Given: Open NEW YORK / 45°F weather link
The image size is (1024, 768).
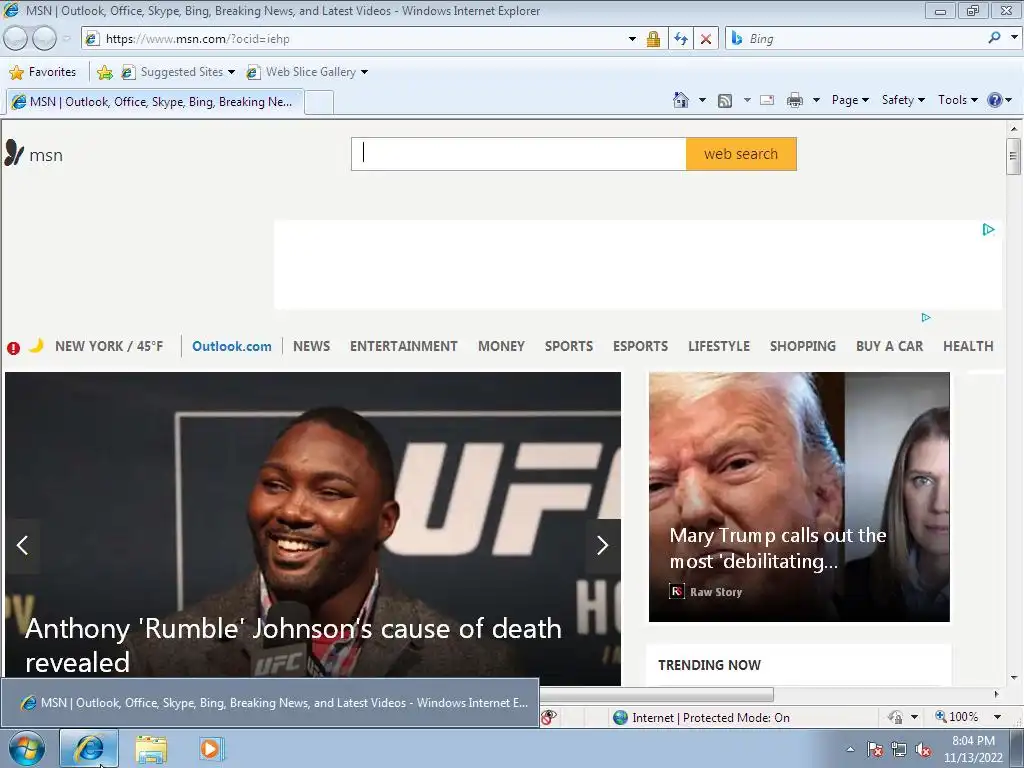Looking at the screenshot, I should [x=109, y=346].
